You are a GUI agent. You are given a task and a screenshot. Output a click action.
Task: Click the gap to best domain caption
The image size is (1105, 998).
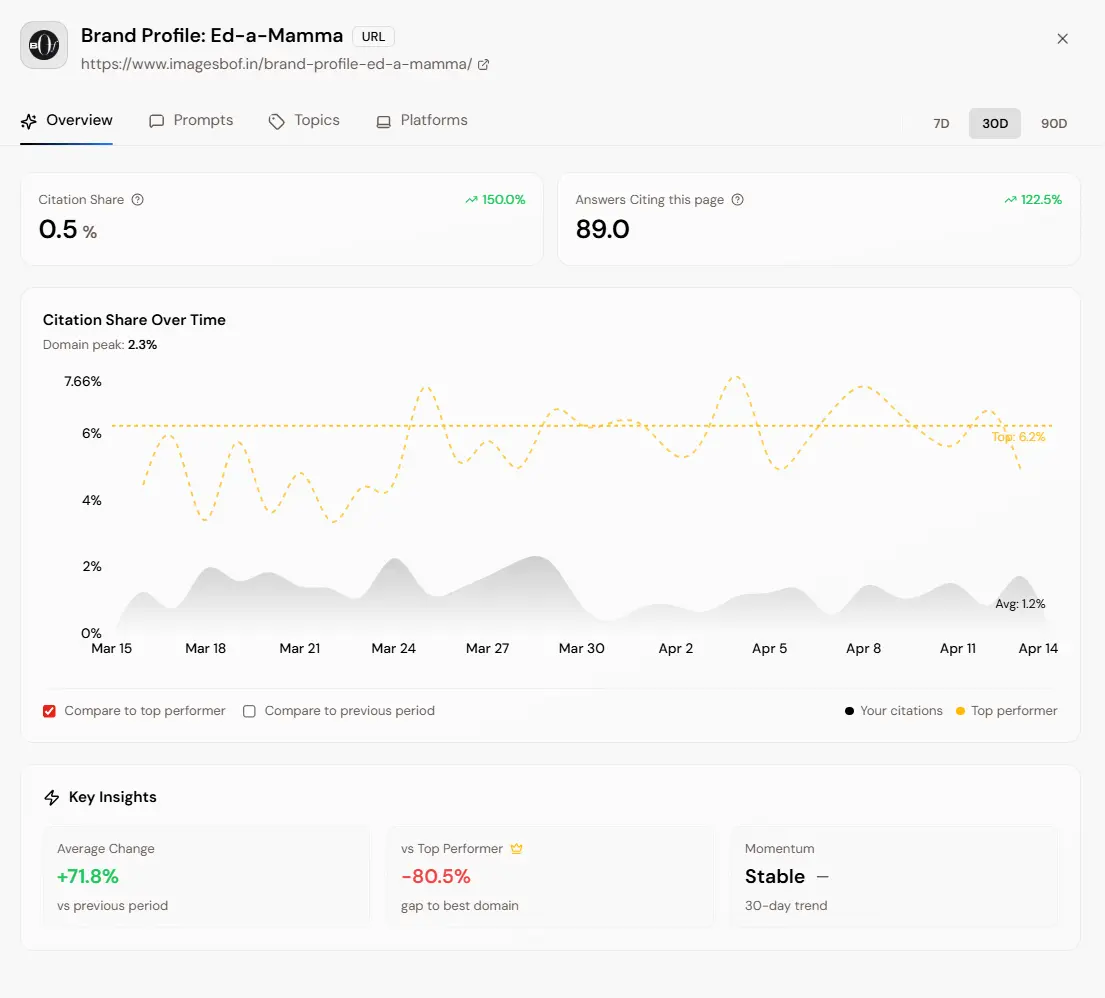point(459,906)
